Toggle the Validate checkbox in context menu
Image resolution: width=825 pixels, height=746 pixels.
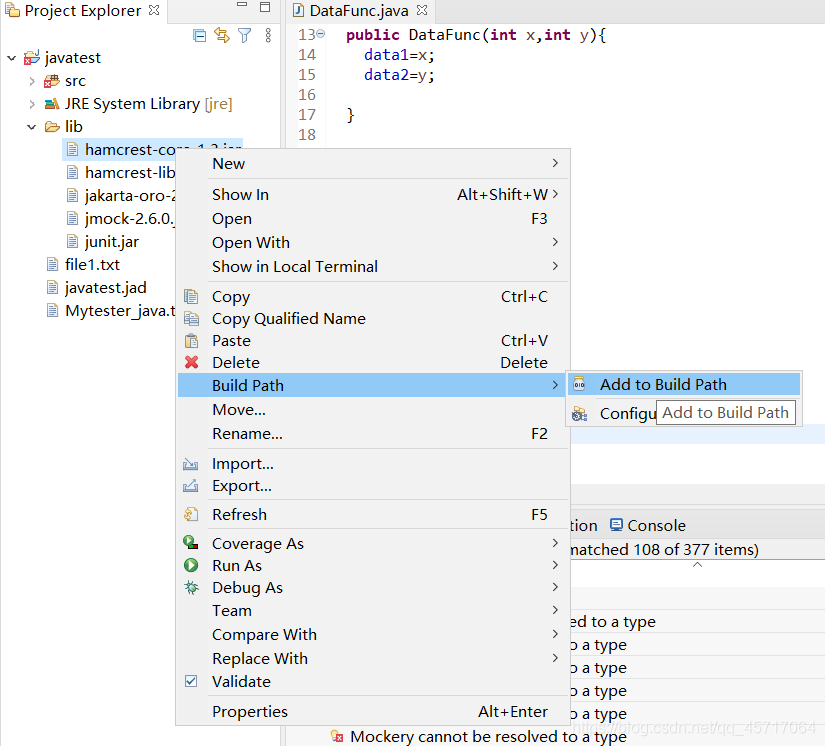point(191,681)
